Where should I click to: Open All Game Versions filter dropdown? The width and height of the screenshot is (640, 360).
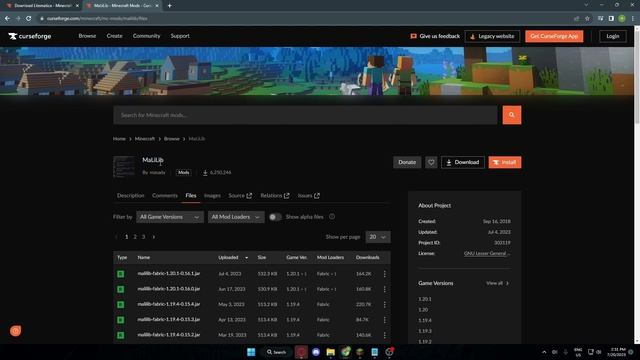(x=170, y=217)
